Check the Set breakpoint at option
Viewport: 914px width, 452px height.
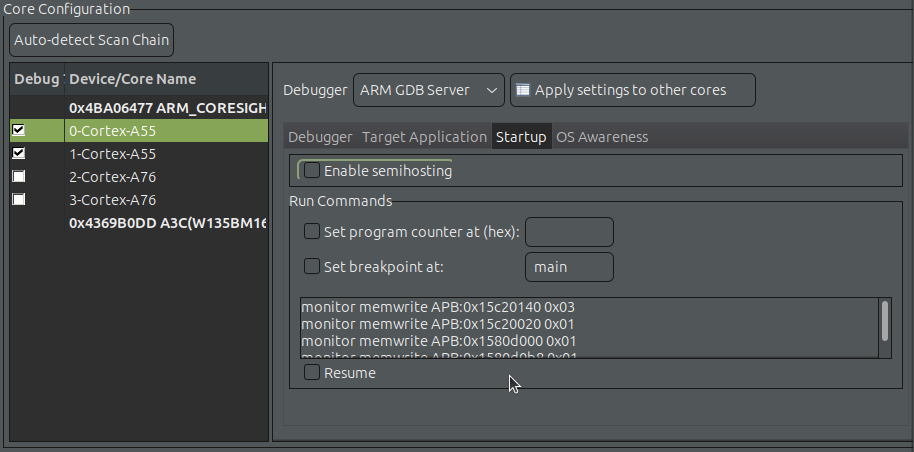point(313,267)
